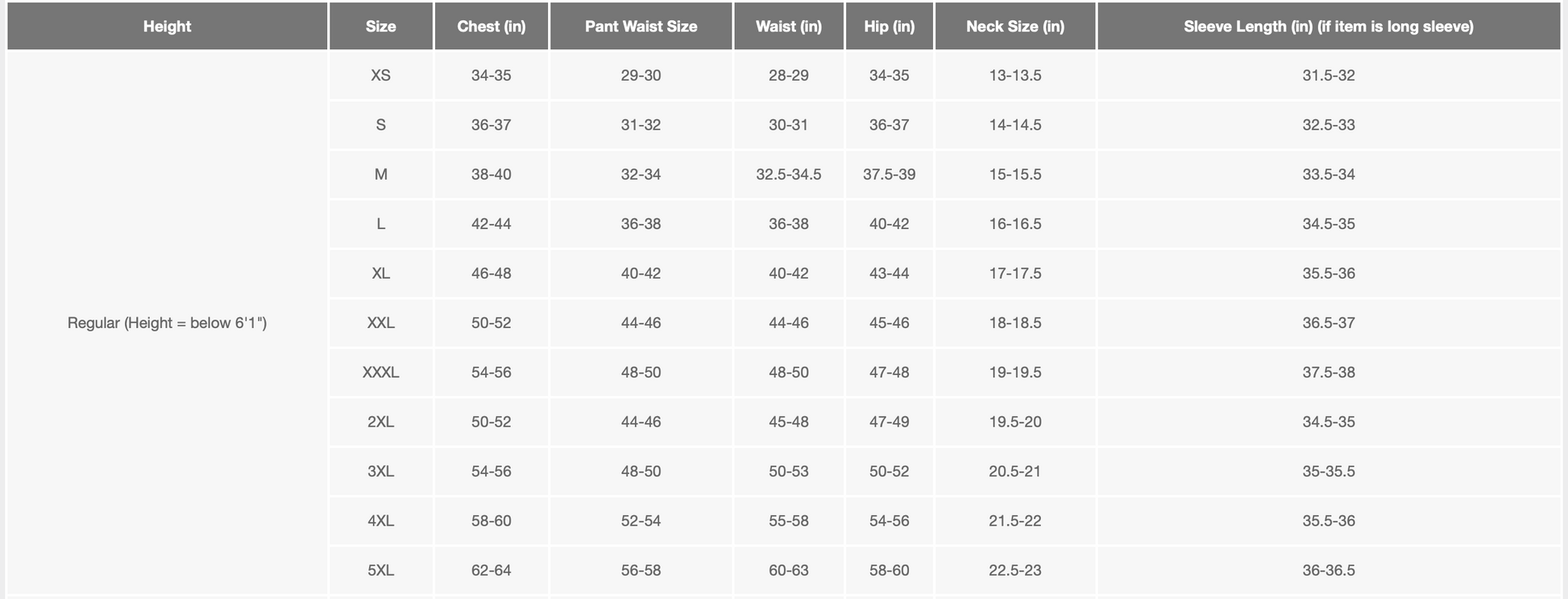Click the Hip (in) column header
The width and height of the screenshot is (1568, 599).
click(889, 27)
